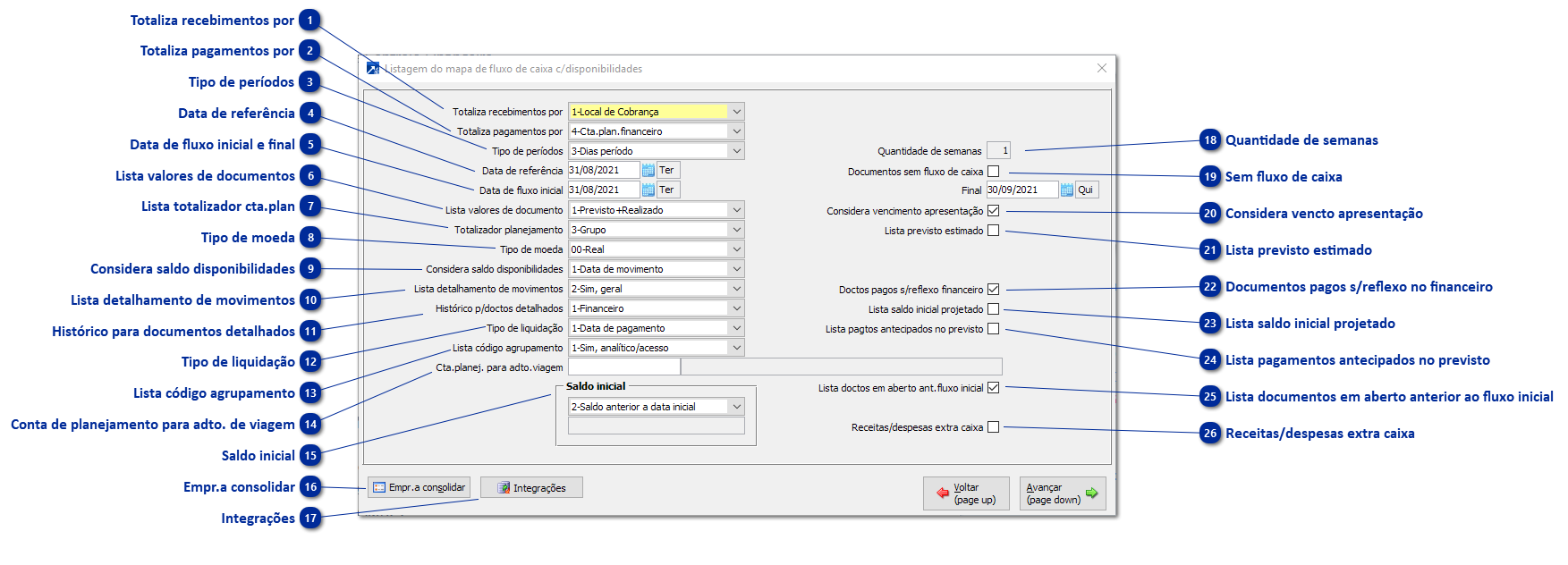Open the Tipo de moeda dropdown
The image size is (1568, 565).
pyautogui.click(x=736, y=249)
